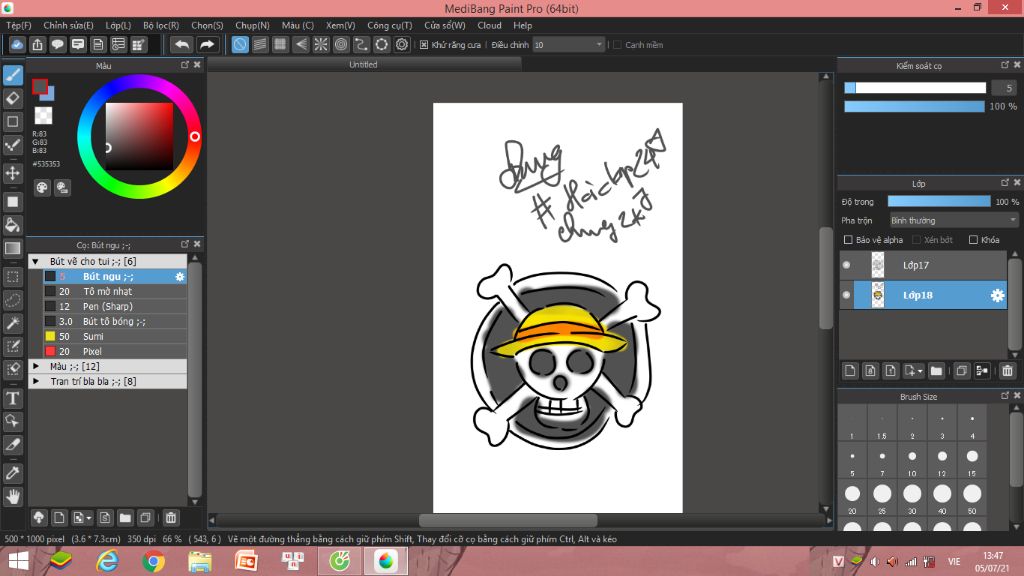Open the Tệp(F) menu

19,25
